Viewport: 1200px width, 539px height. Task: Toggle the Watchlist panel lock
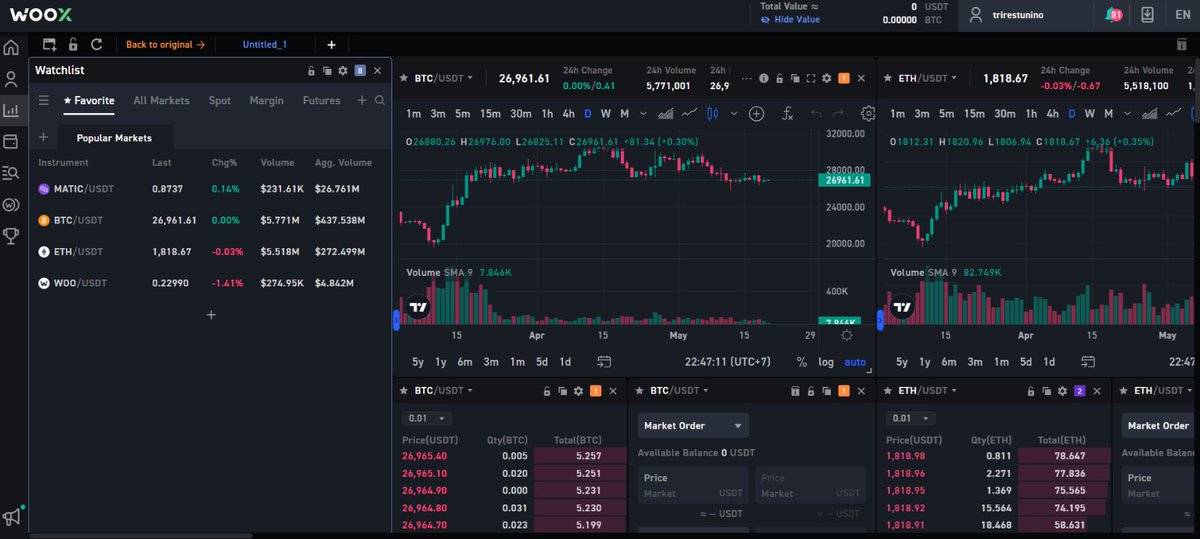click(x=311, y=71)
